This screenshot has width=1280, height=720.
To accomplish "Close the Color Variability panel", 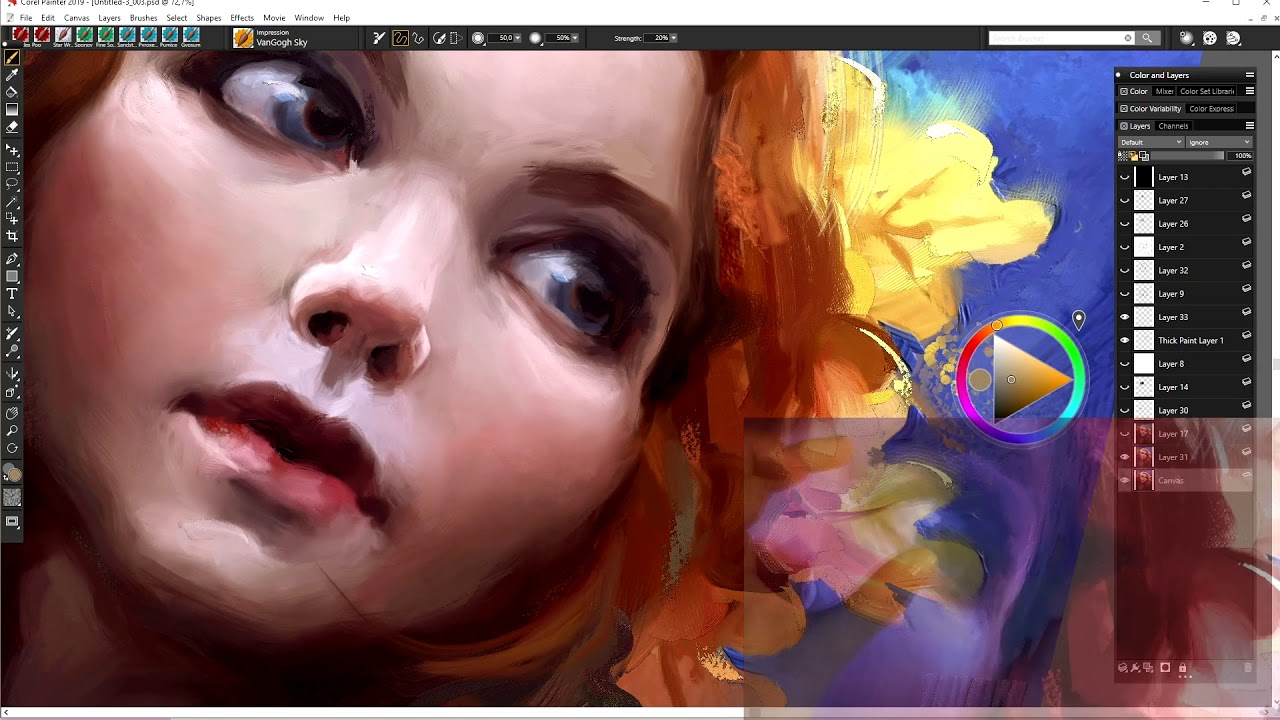I will point(1124,108).
